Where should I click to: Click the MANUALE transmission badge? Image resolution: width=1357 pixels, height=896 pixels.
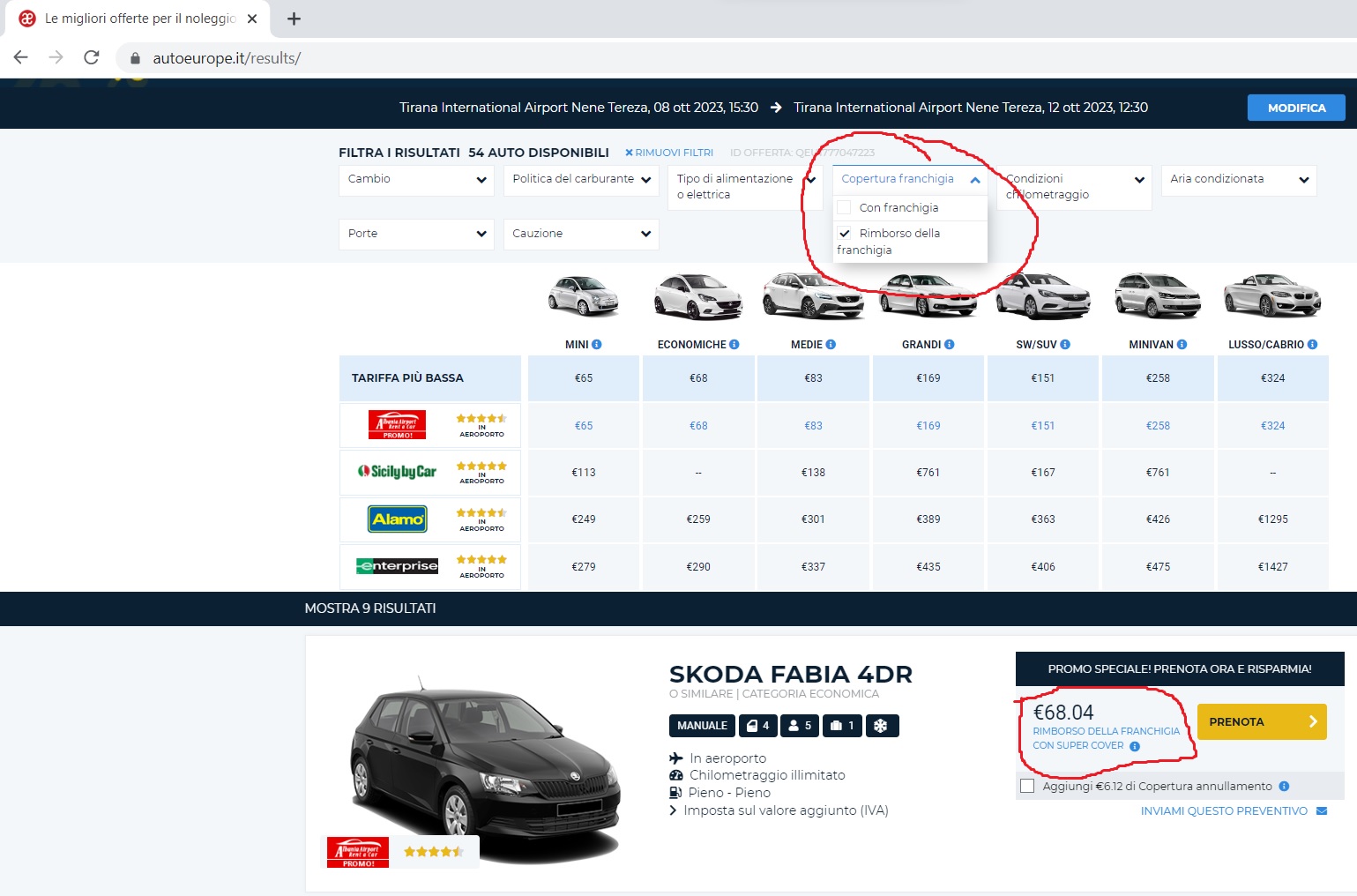coord(702,726)
